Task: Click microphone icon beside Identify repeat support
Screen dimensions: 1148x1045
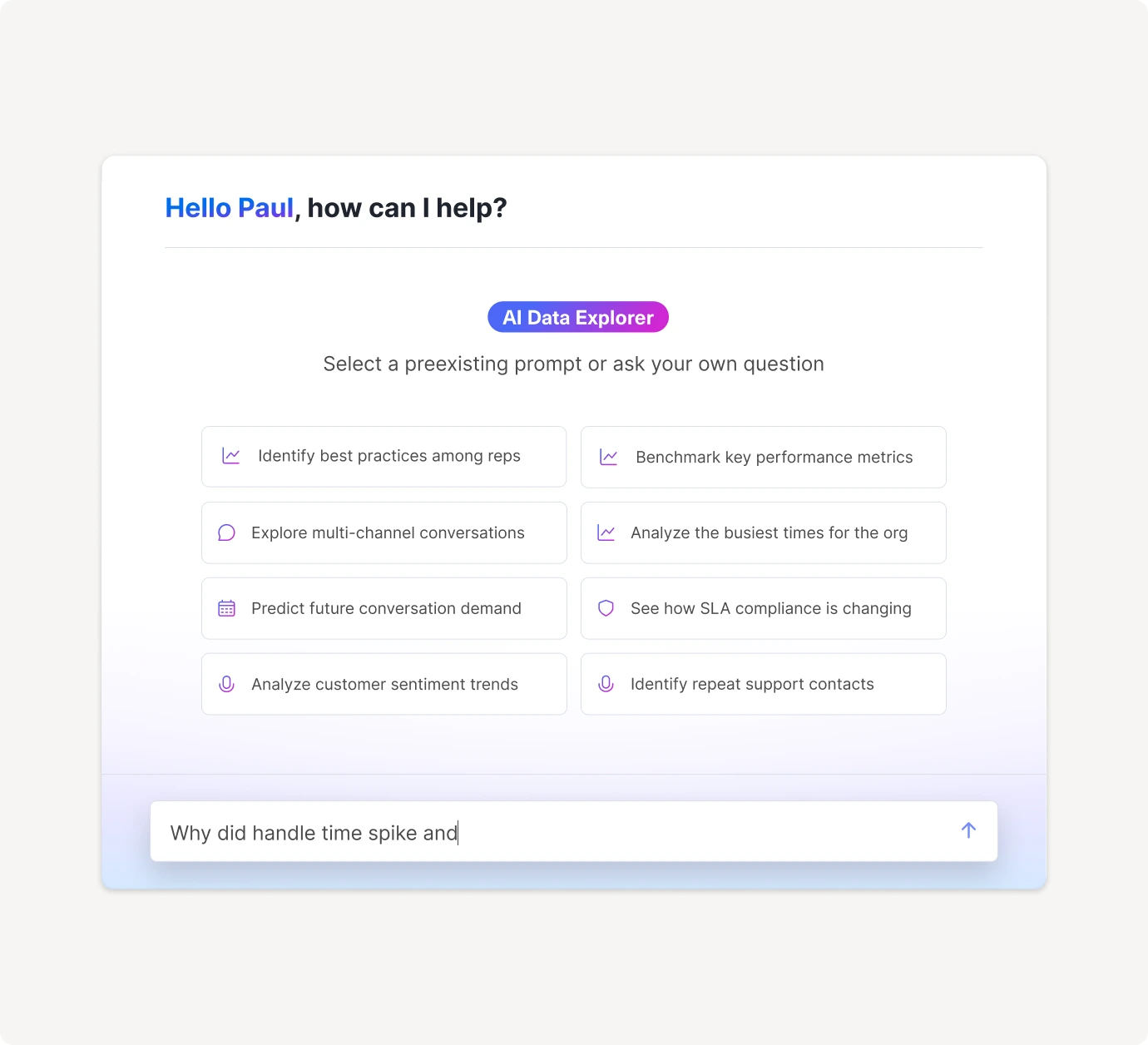Action: [606, 684]
